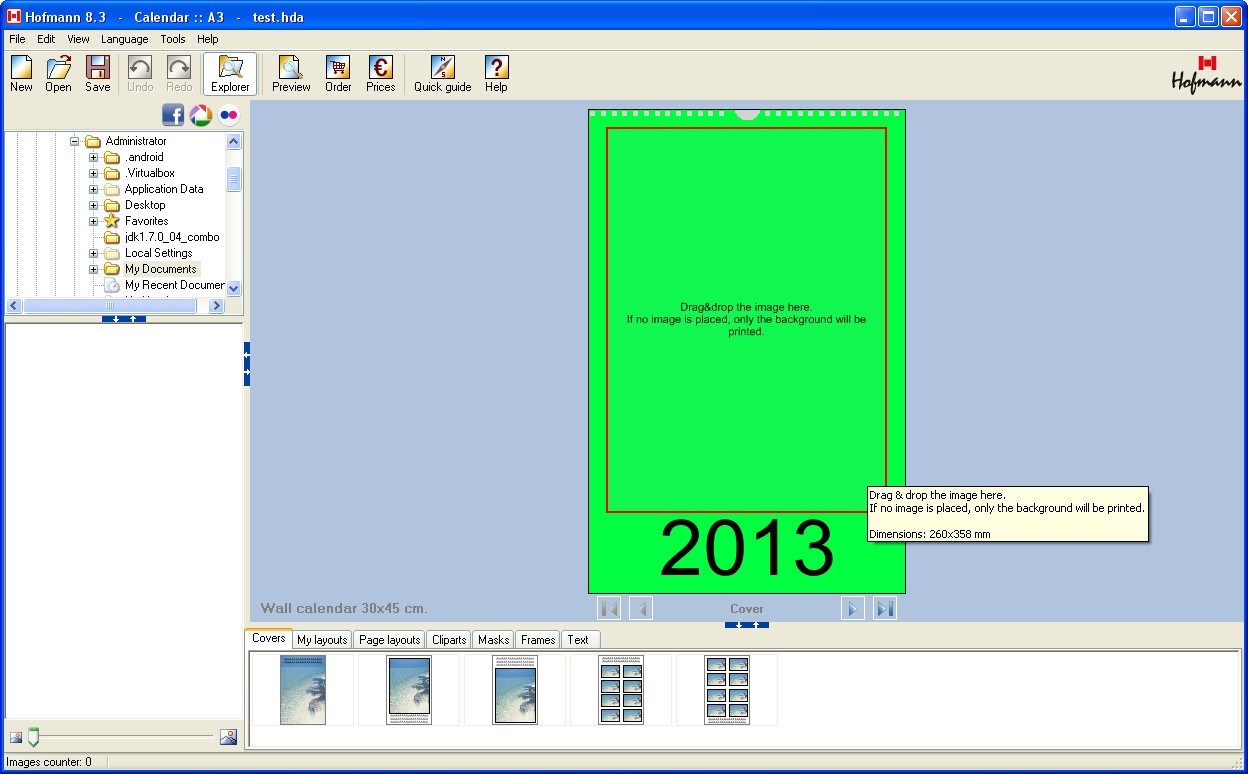This screenshot has width=1248, height=774.
Task: Preview the wall calendar
Action: [290, 70]
